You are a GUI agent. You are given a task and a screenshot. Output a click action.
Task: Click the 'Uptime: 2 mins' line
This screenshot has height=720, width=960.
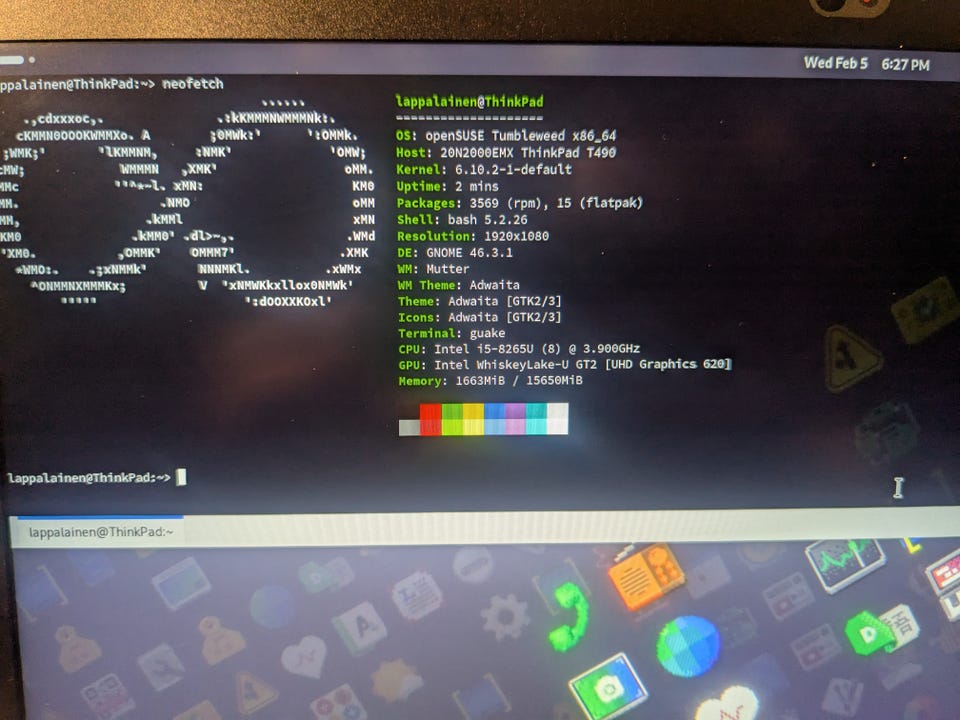(448, 186)
